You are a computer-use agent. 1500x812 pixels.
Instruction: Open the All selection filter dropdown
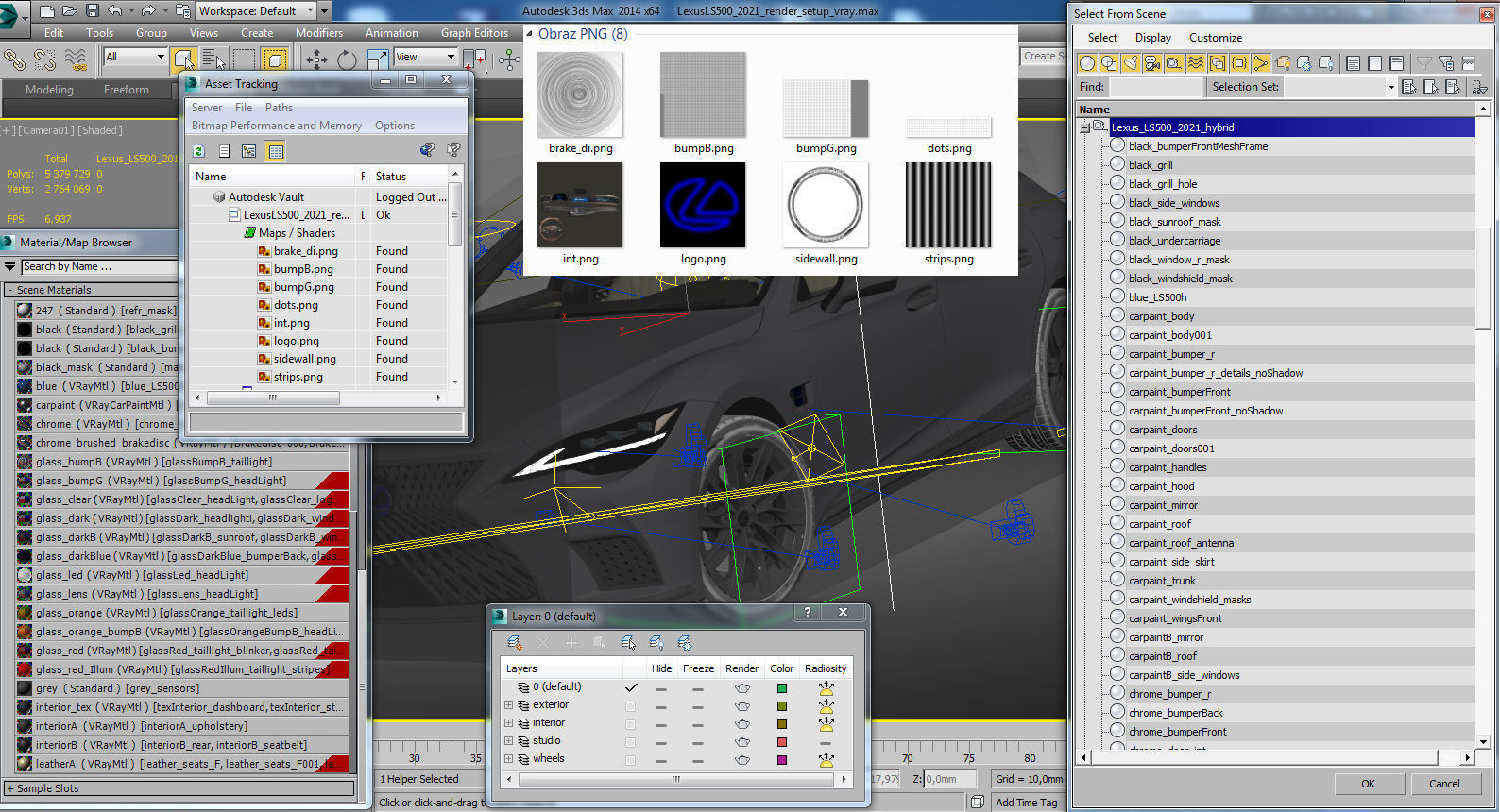(135, 57)
